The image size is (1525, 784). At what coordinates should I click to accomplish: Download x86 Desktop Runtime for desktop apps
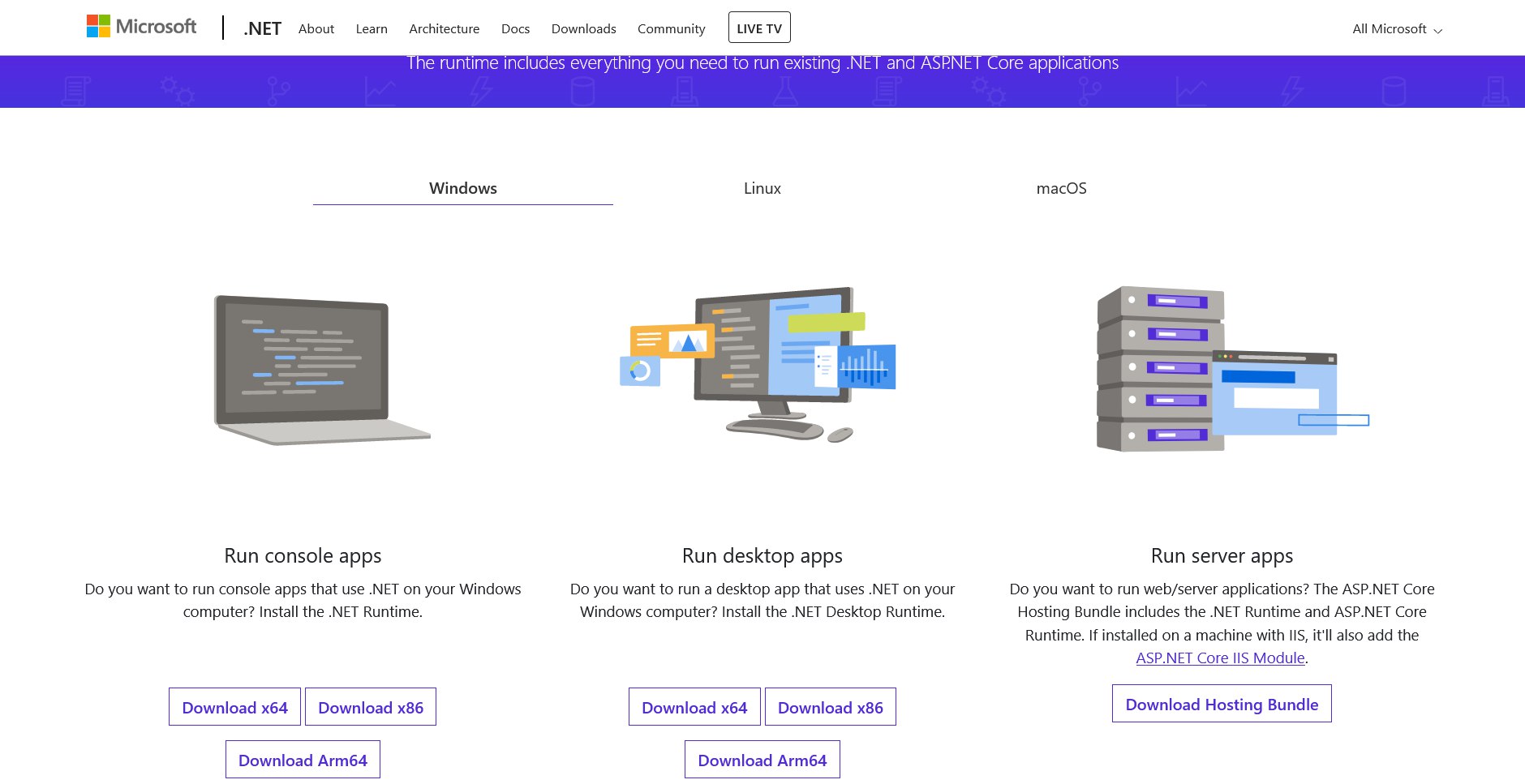pos(831,707)
